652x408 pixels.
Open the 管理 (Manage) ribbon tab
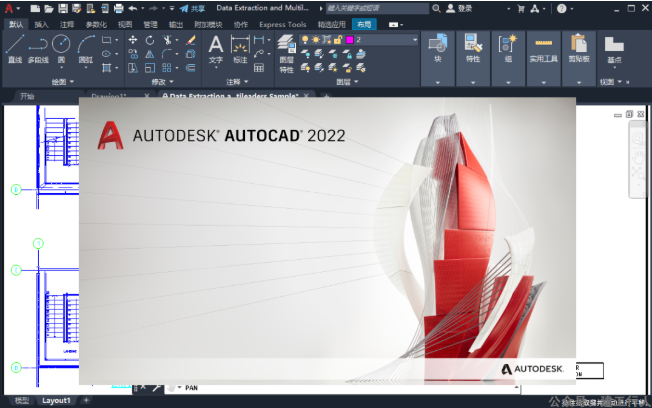[150, 25]
